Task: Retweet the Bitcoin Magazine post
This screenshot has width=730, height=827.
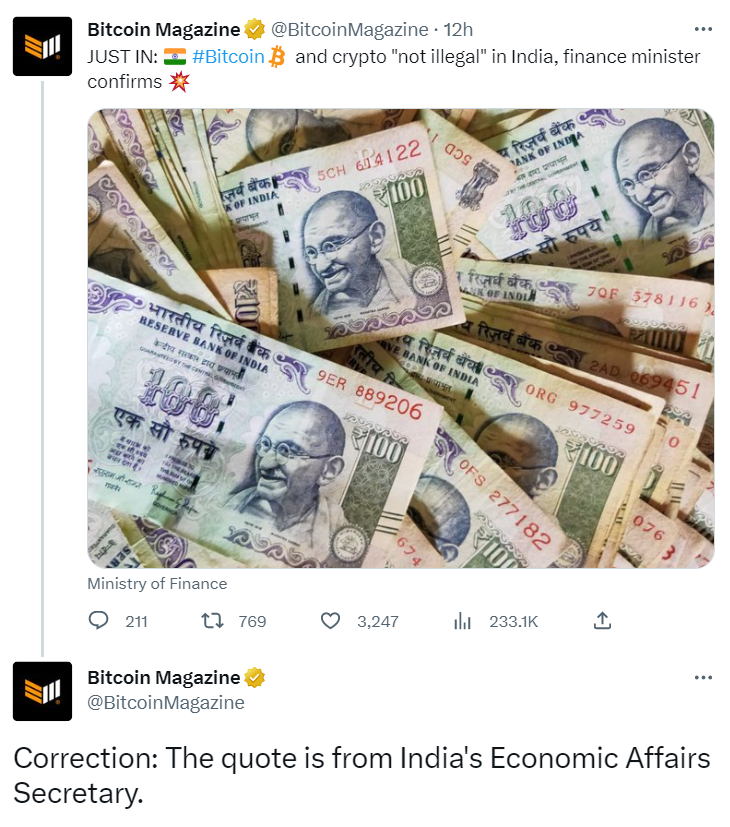Action: pyautogui.click(x=213, y=621)
